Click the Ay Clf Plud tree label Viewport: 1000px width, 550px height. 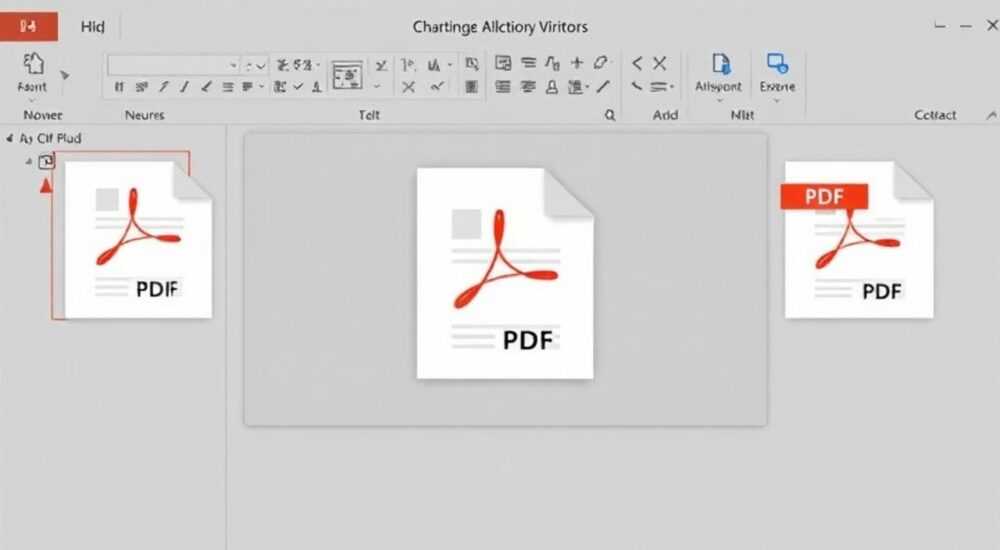click(50, 138)
